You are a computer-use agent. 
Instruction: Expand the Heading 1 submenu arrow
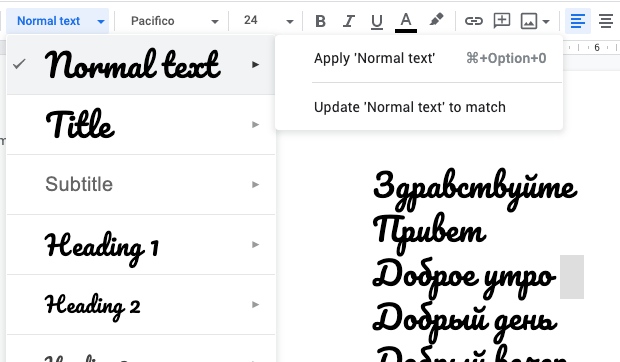(x=255, y=245)
